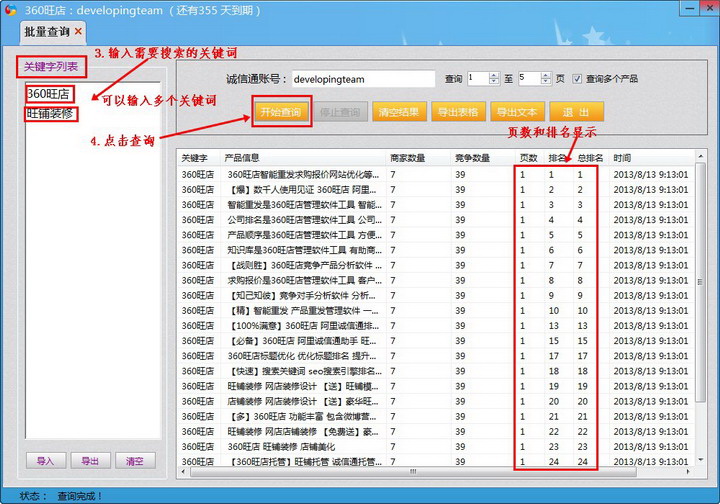The image size is (720, 504).
Task: Click the 诚信通账号 input field
Action: point(363,79)
